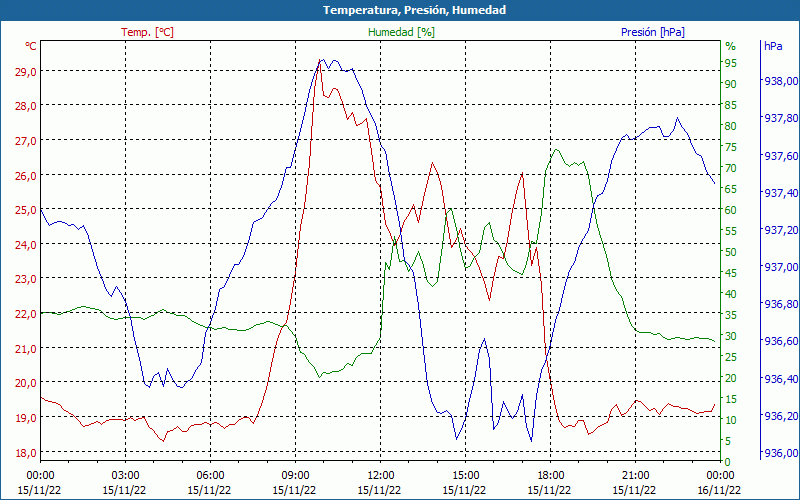
Task: Click the 35 humidity axis value
Action: point(731,315)
